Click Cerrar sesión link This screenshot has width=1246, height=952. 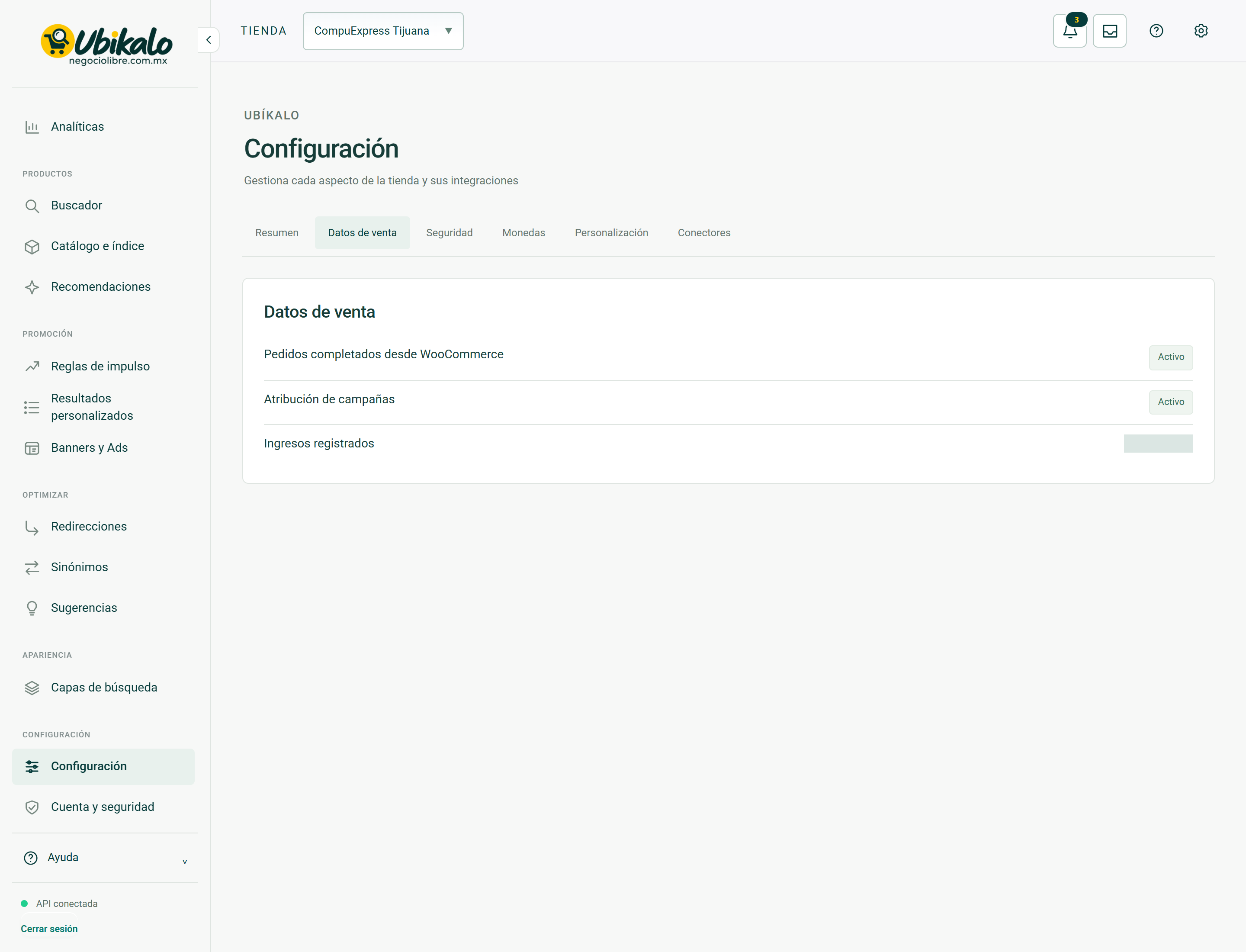coord(49,929)
